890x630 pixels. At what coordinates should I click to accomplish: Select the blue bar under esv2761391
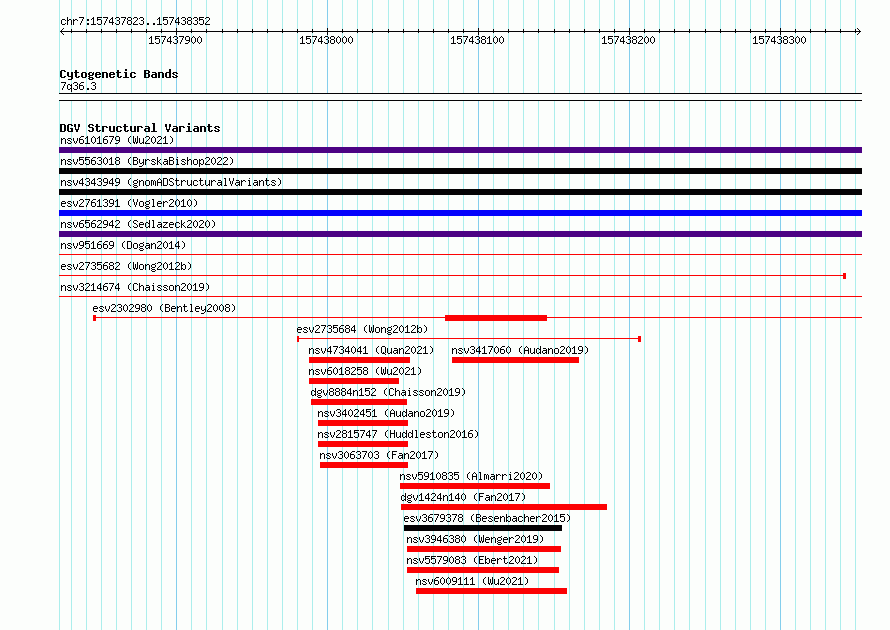460,213
